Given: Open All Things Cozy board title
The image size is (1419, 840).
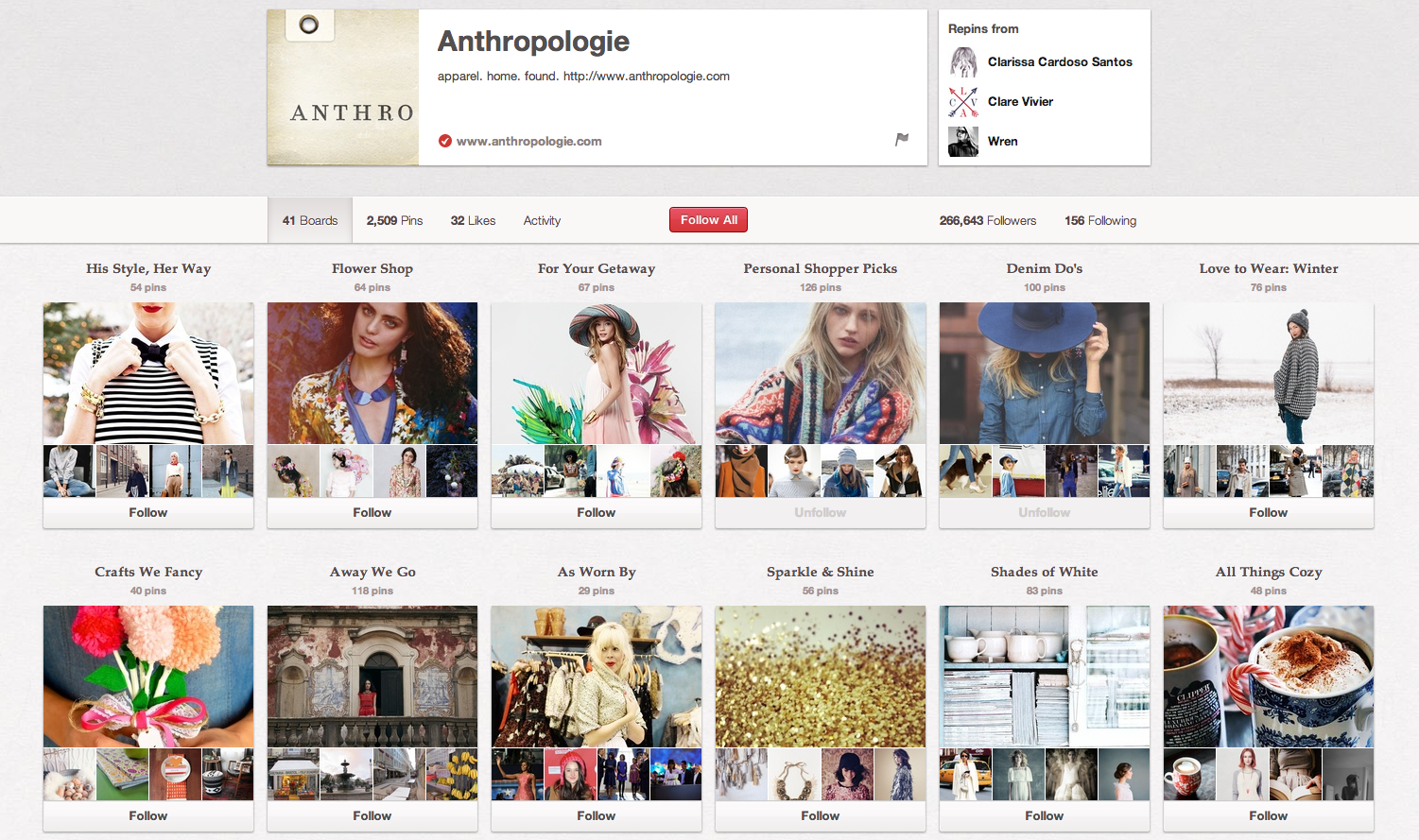Looking at the screenshot, I should pos(1269,572).
